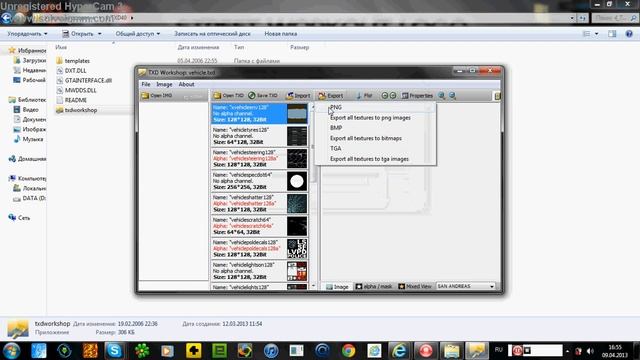Switch to Mixed View tab

415,287
